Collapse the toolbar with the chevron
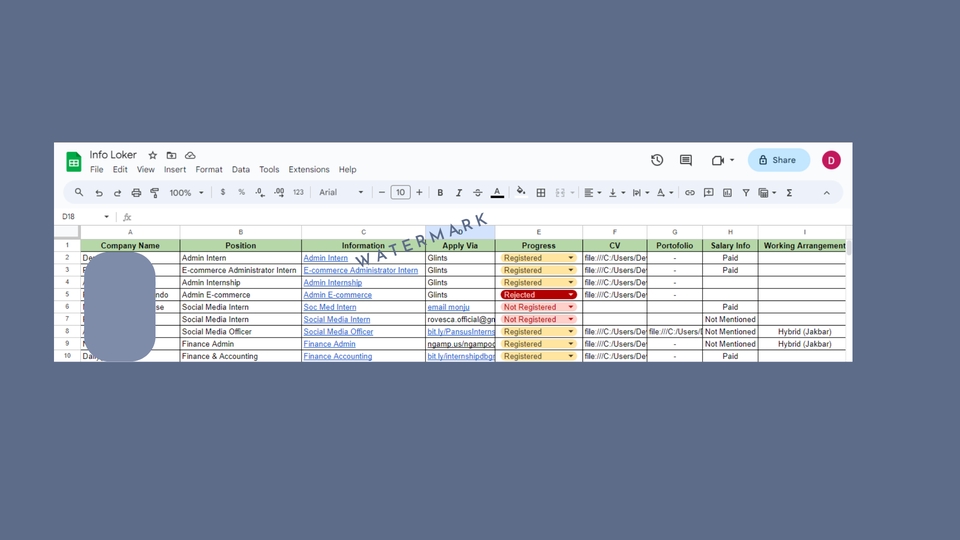 (827, 193)
